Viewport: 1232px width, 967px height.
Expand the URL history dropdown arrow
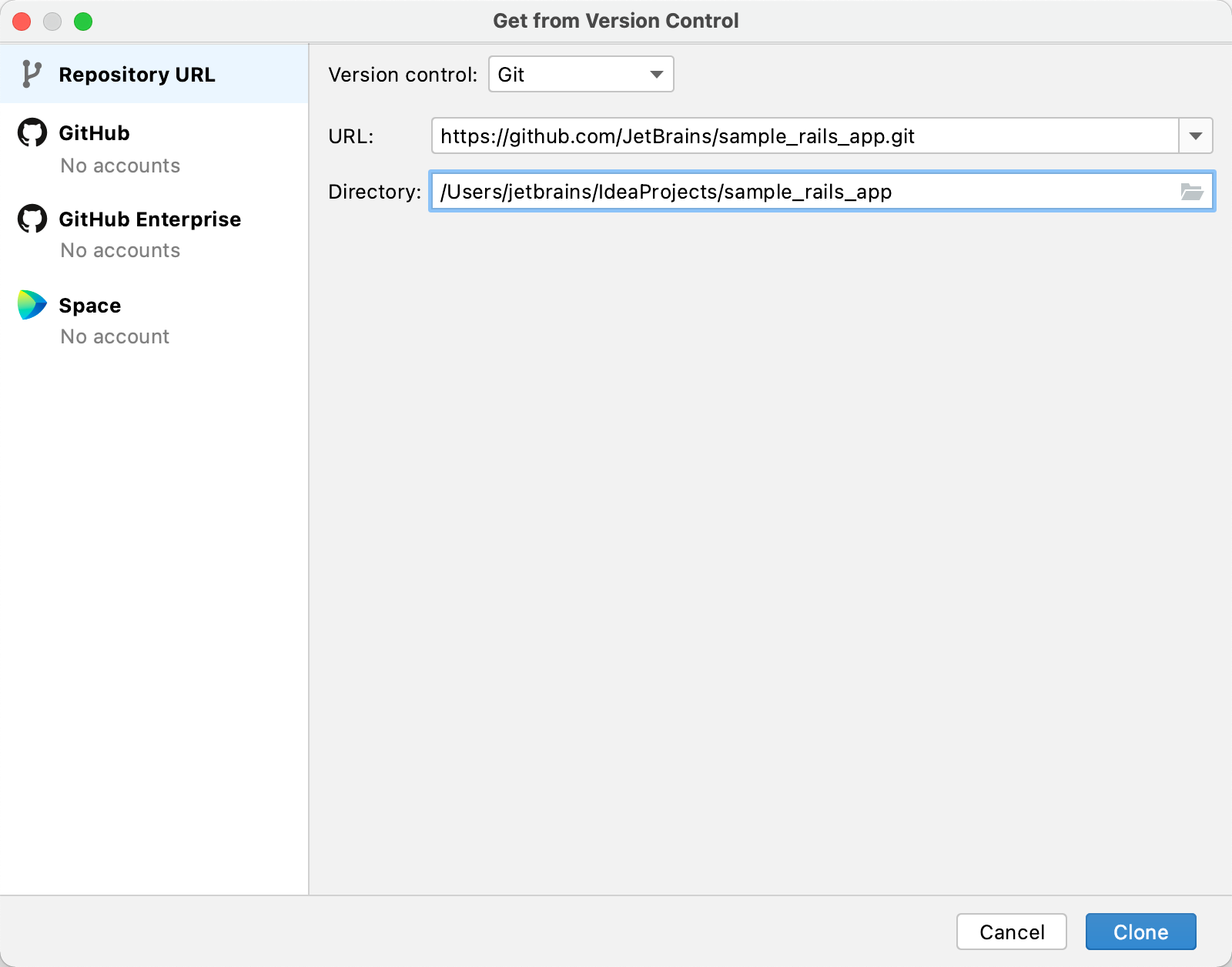pos(1196,136)
